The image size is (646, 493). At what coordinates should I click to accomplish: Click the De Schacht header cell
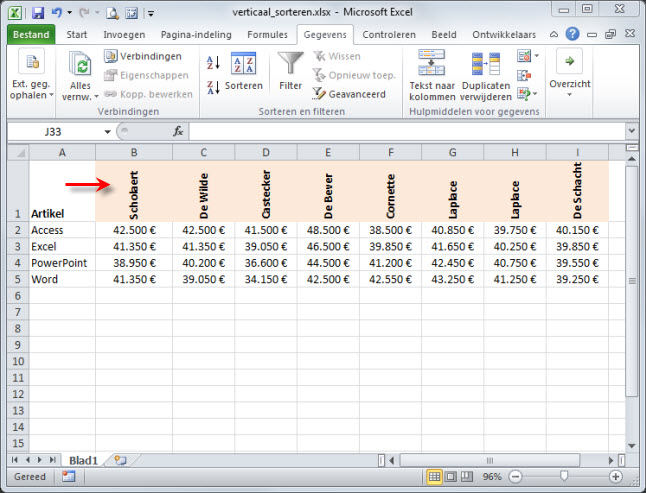[x=577, y=191]
